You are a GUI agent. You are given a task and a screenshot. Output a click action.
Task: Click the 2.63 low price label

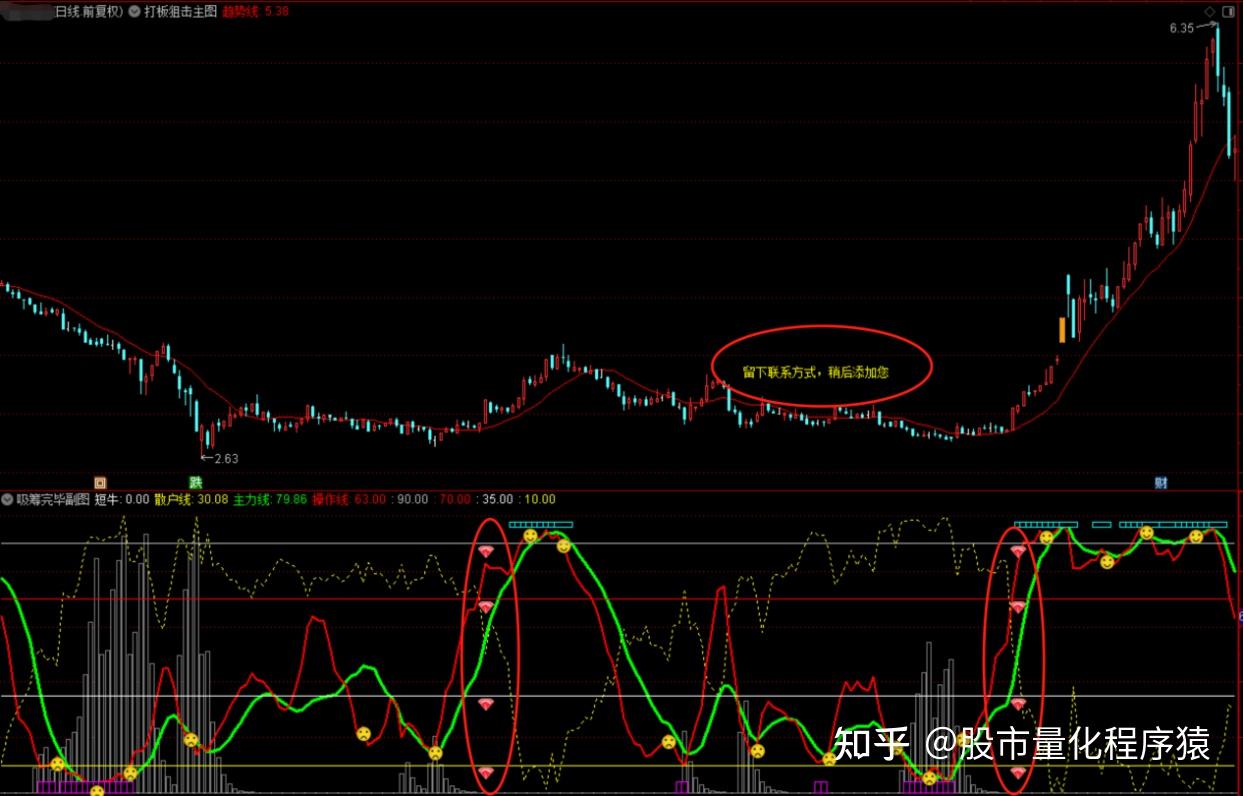click(x=226, y=459)
